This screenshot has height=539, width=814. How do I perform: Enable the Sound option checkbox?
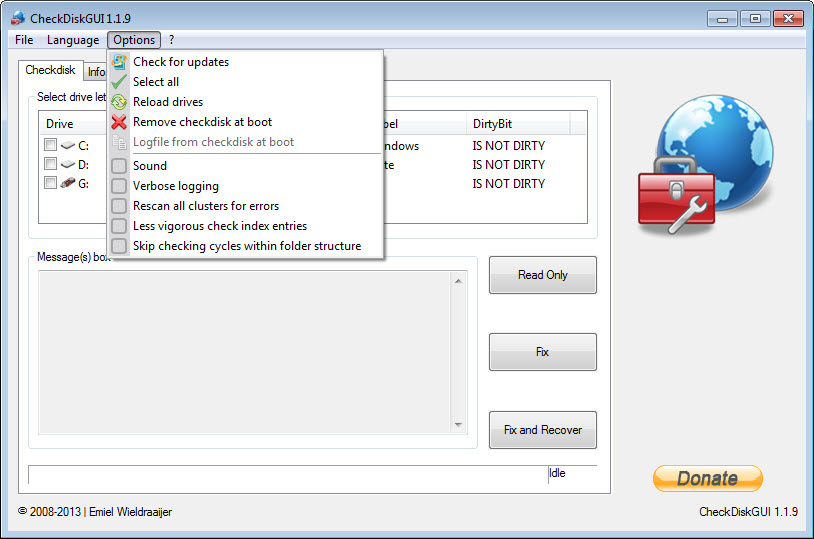pyautogui.click(x=119, y=166)
